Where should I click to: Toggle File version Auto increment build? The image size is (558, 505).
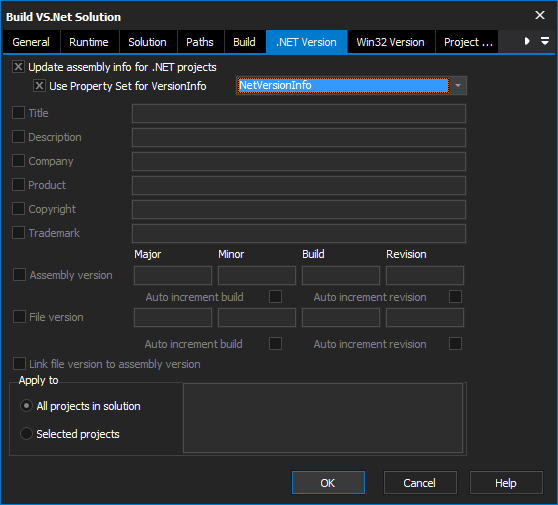275,344
